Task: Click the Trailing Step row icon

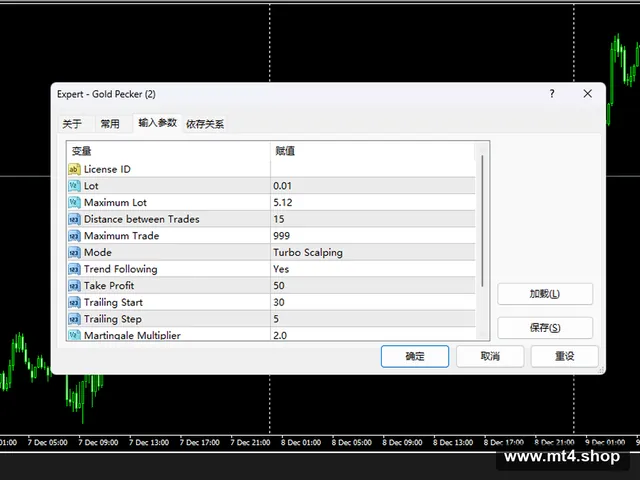Action: click(x=74, y=319)
